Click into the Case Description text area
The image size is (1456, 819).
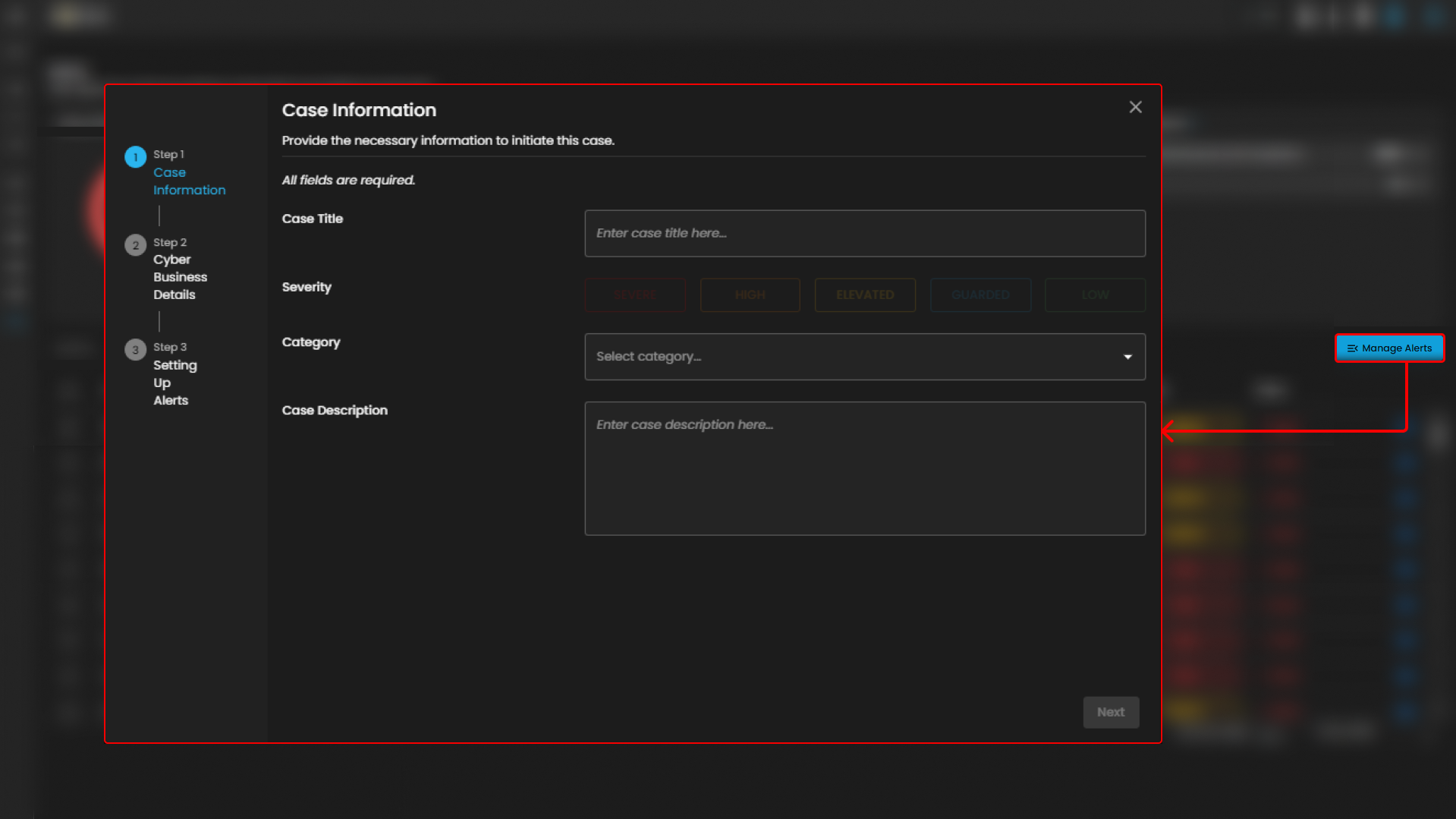(864, 468)
